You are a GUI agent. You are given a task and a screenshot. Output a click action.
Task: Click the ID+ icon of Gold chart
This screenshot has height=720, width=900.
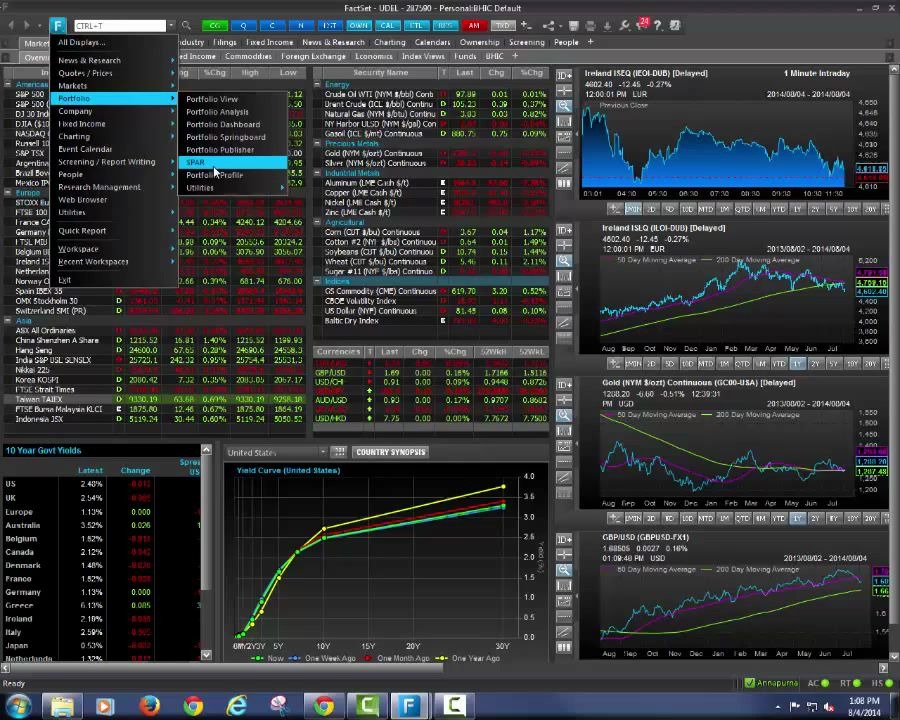click(564, 385)
